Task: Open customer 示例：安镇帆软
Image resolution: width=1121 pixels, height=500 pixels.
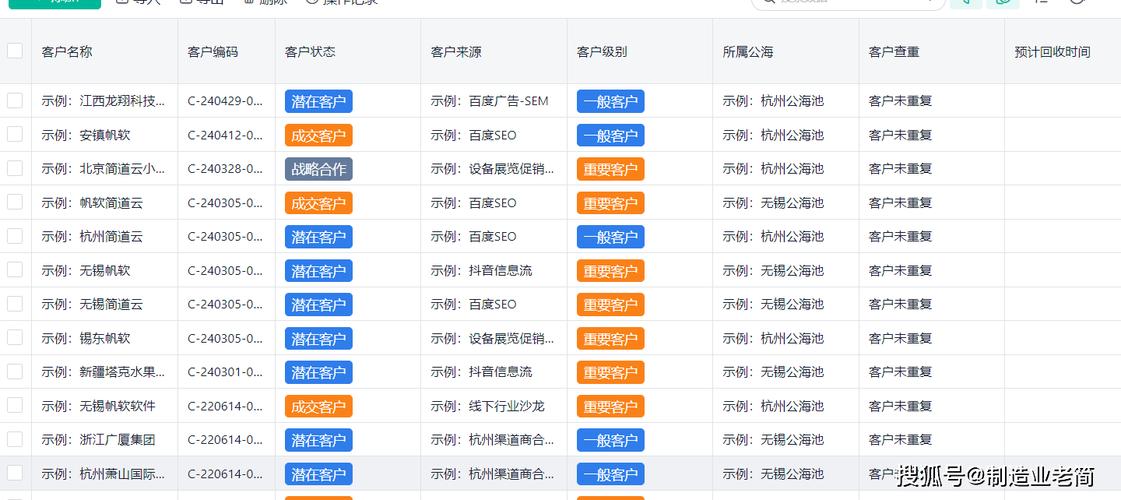Action: (86, 135)
